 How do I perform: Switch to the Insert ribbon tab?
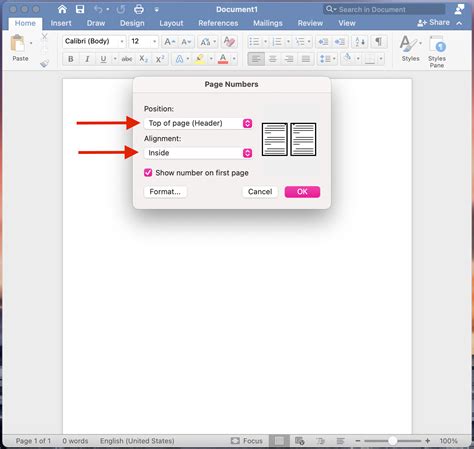61,23
